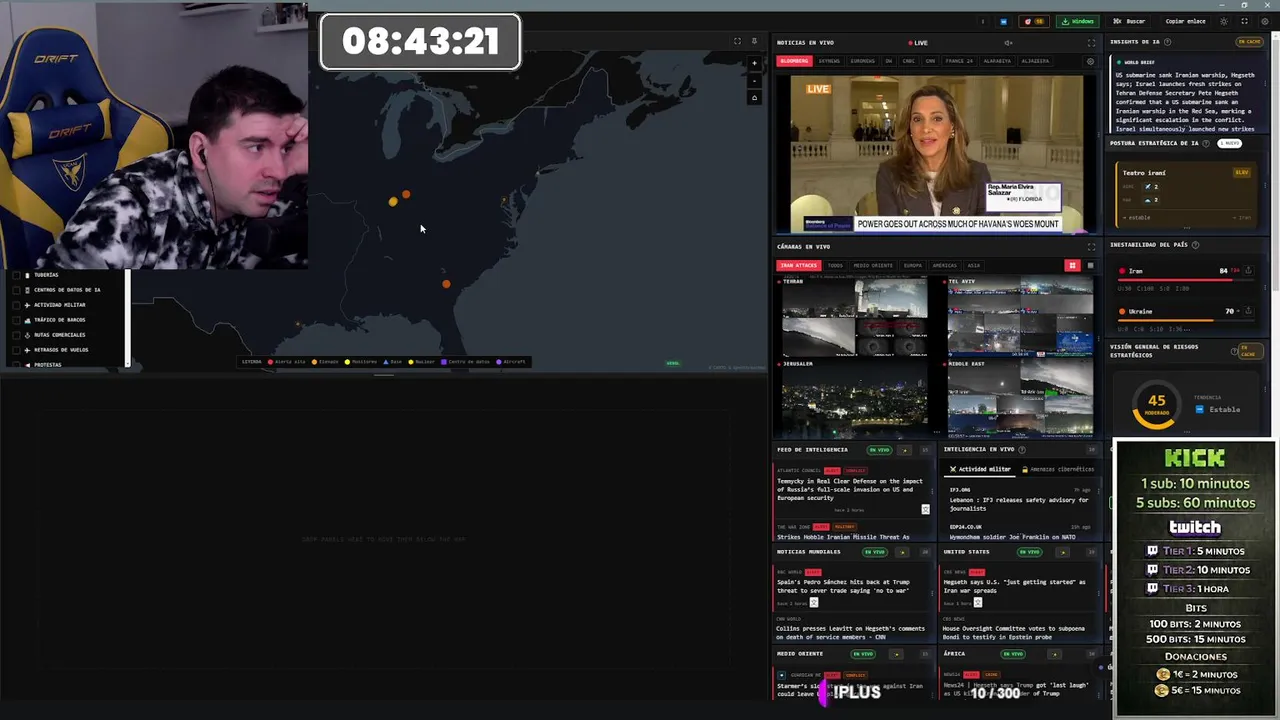1280x720 pixels.
Task: Click the blue icon in top bar
Action: [1004, 21]
